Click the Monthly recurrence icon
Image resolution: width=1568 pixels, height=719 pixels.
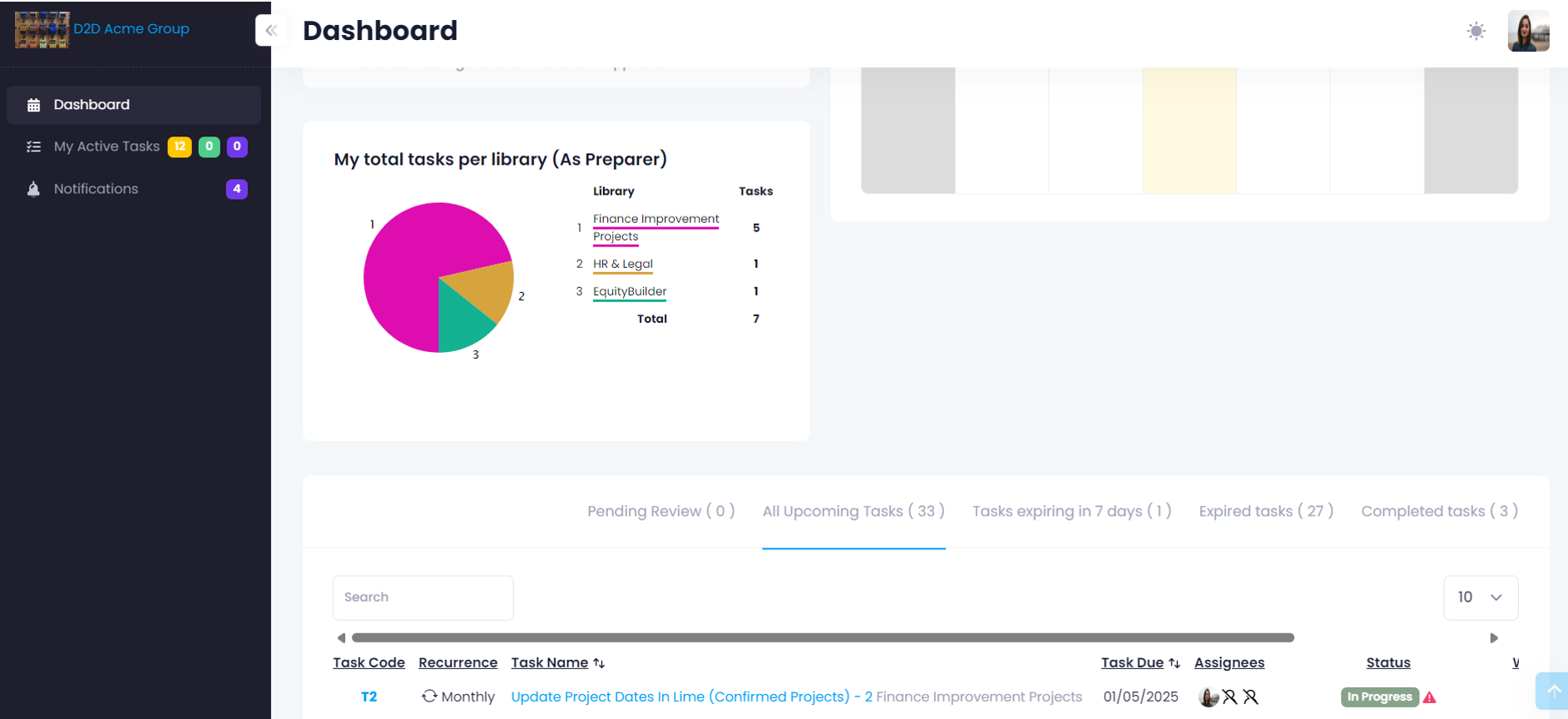coord(429,697)
